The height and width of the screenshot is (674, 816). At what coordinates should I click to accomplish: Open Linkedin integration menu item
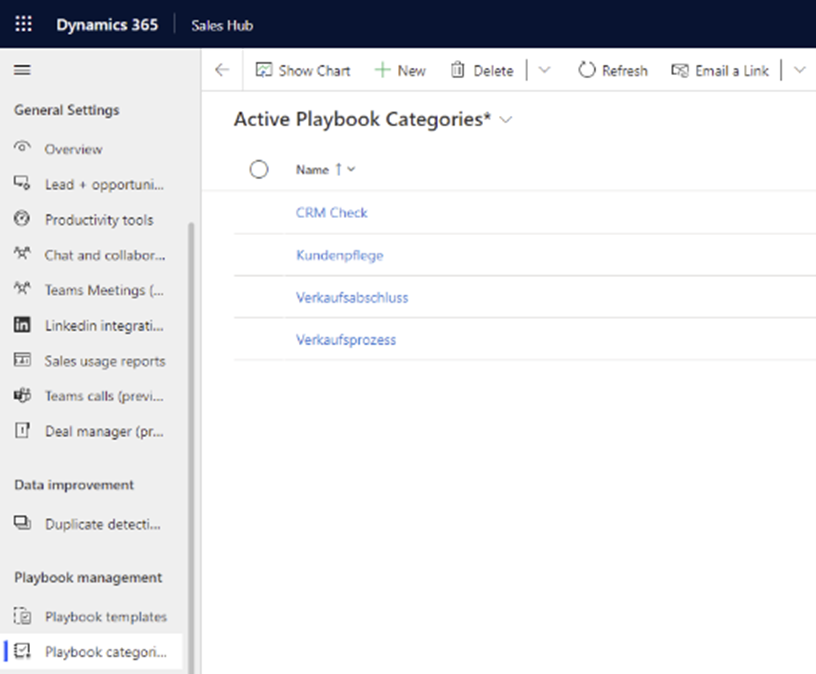coord(104,326)
